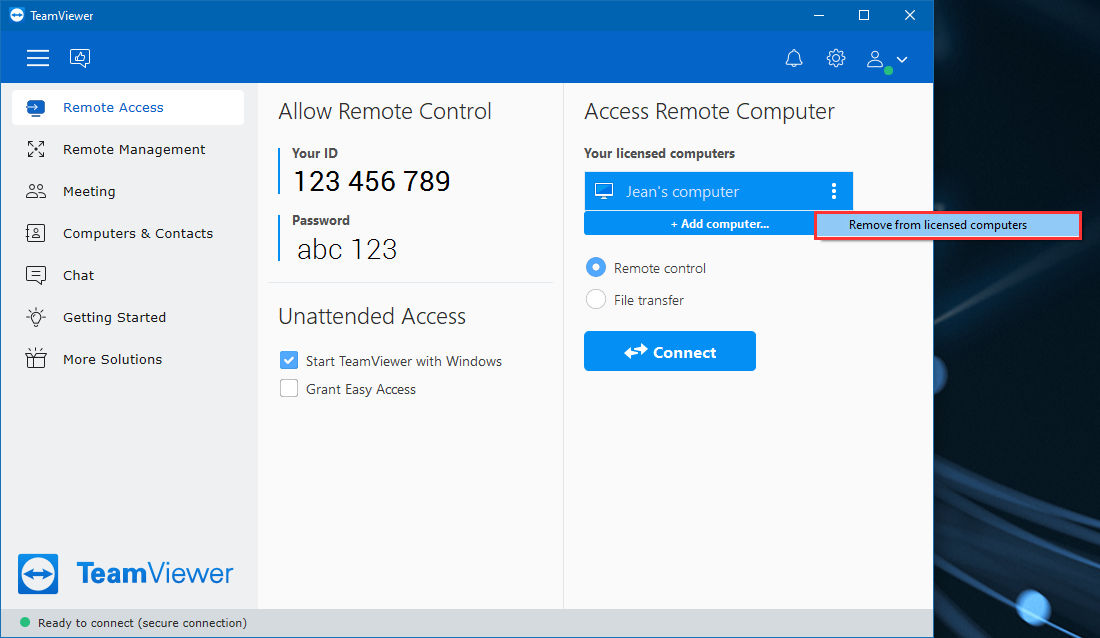Click the monitor icon beside Jean's computer
The height and width of the screenshot is (638, 1100).
[604, 191]
